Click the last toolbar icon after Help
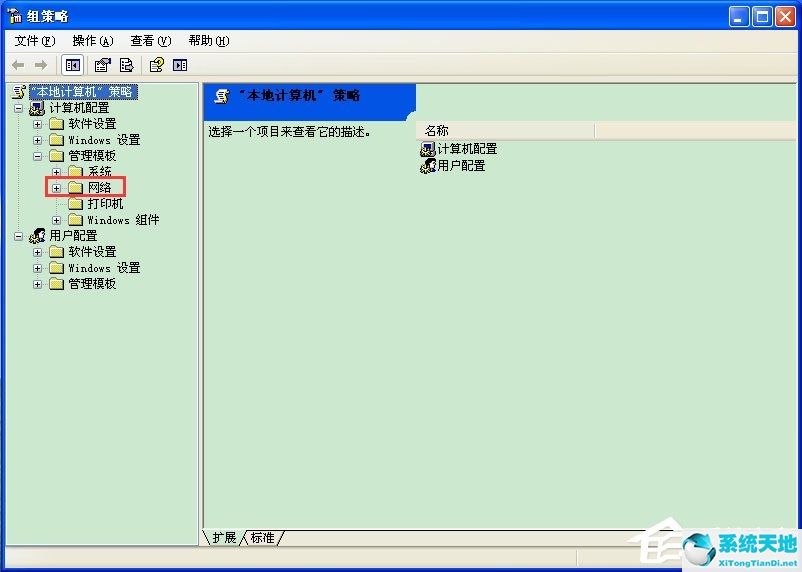Screen dimensions: 802x572 pos(180,65)
